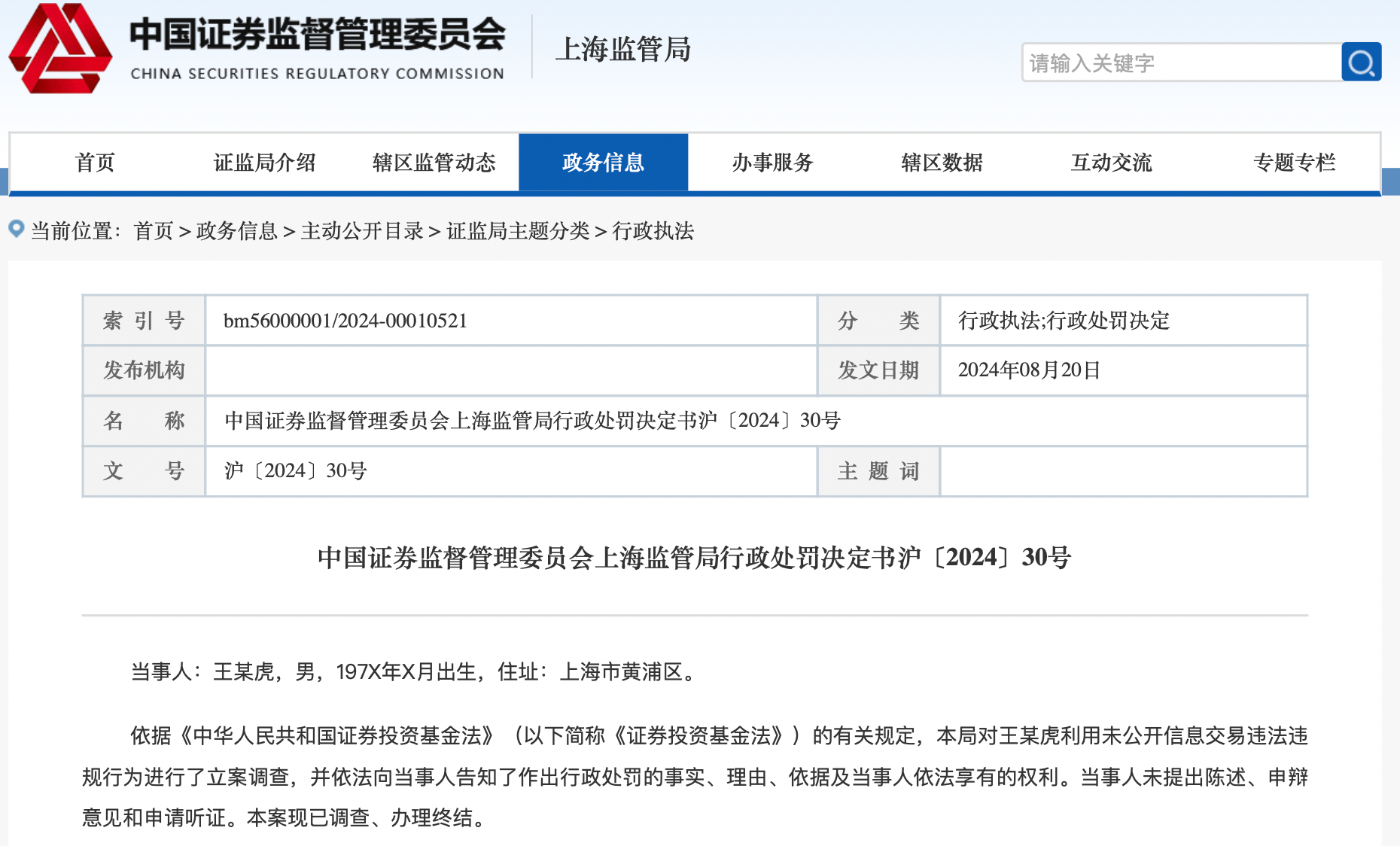This screenshot has width=1400, height=846.
Task: Click the 发文日期 label cell
Action: coord(878,370)
